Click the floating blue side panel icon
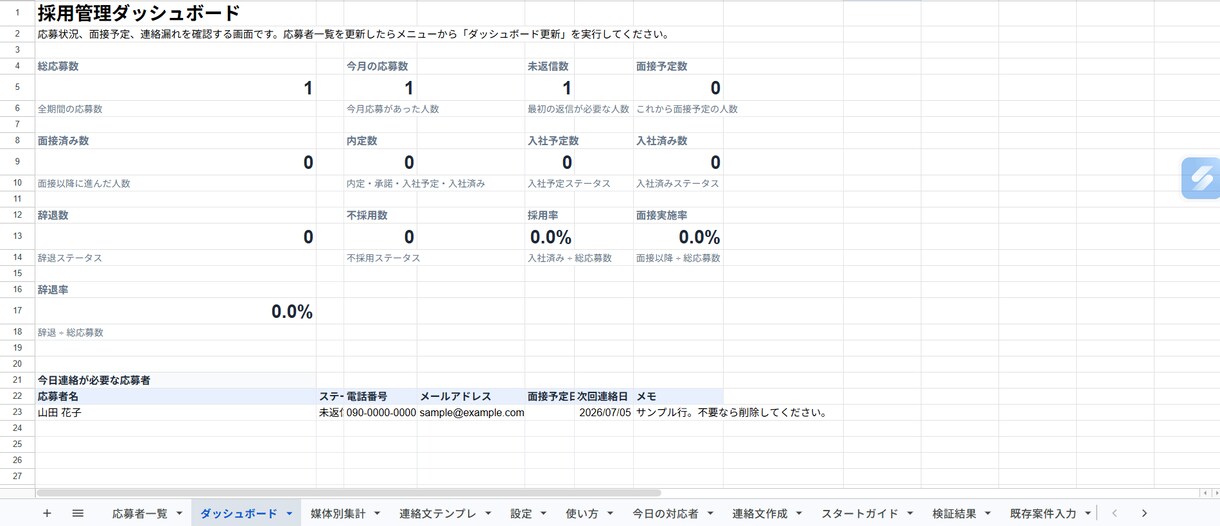1220x526 pixels. tap(1200, 178)
